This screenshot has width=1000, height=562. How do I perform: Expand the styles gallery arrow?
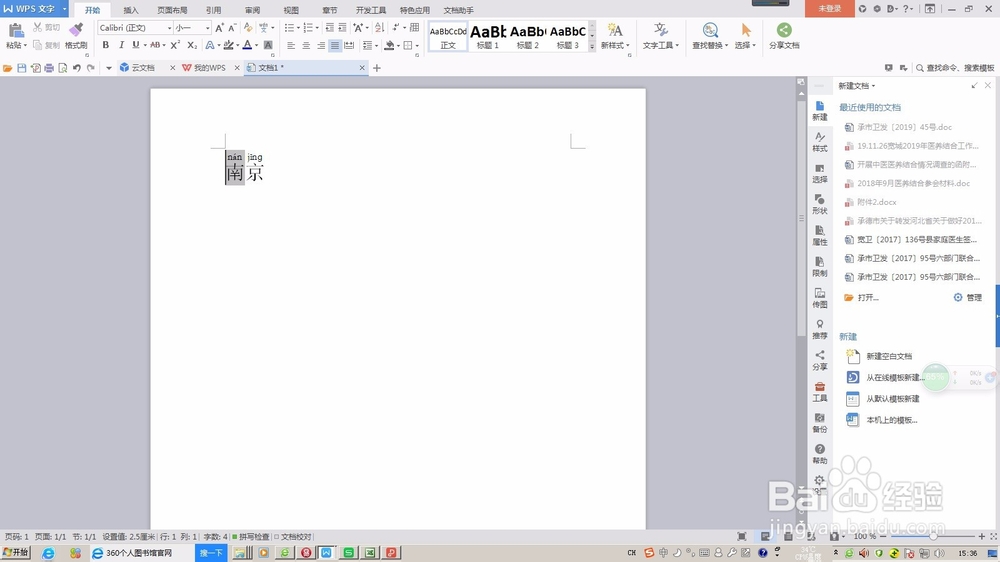592,46
